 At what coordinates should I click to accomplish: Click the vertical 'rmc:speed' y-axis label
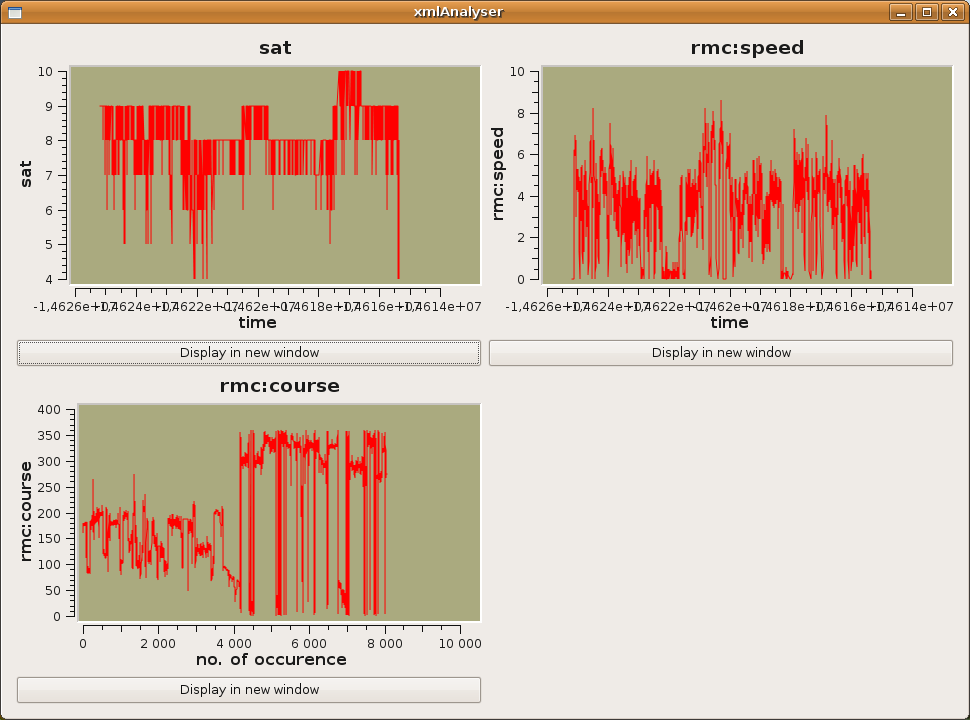(498, 174)
